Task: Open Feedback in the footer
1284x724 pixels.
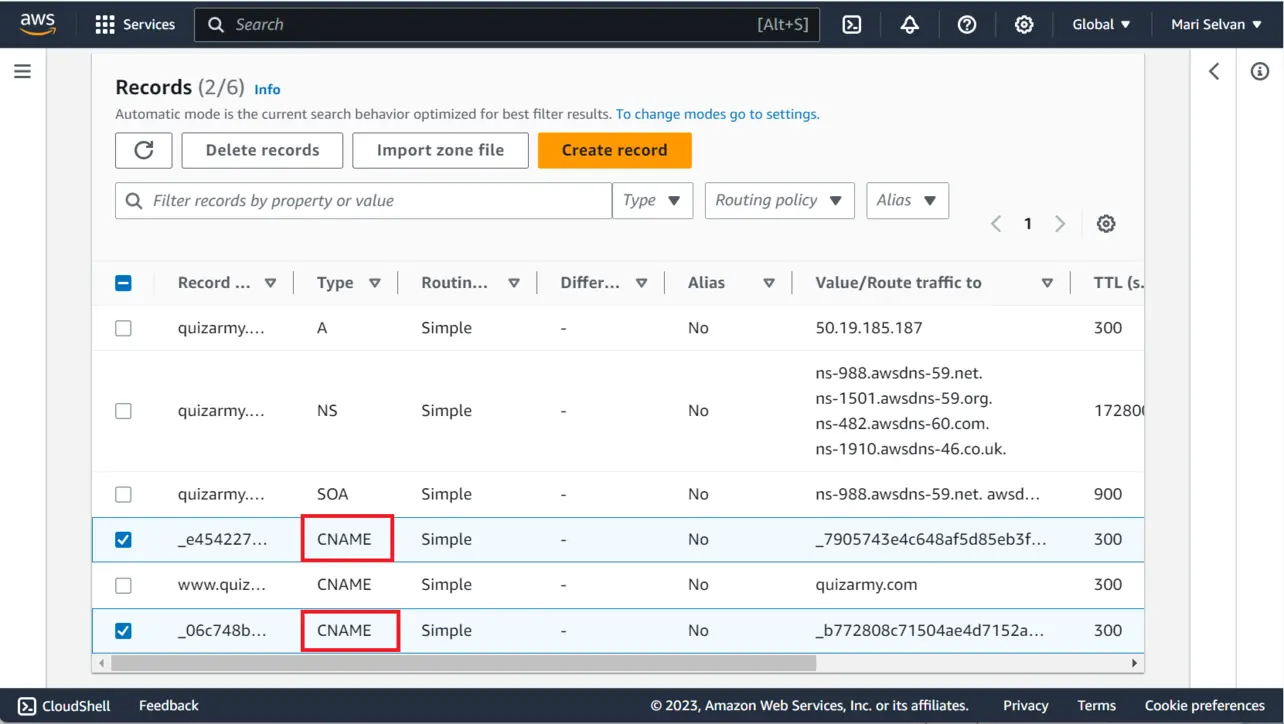Action: pos(168,705)
